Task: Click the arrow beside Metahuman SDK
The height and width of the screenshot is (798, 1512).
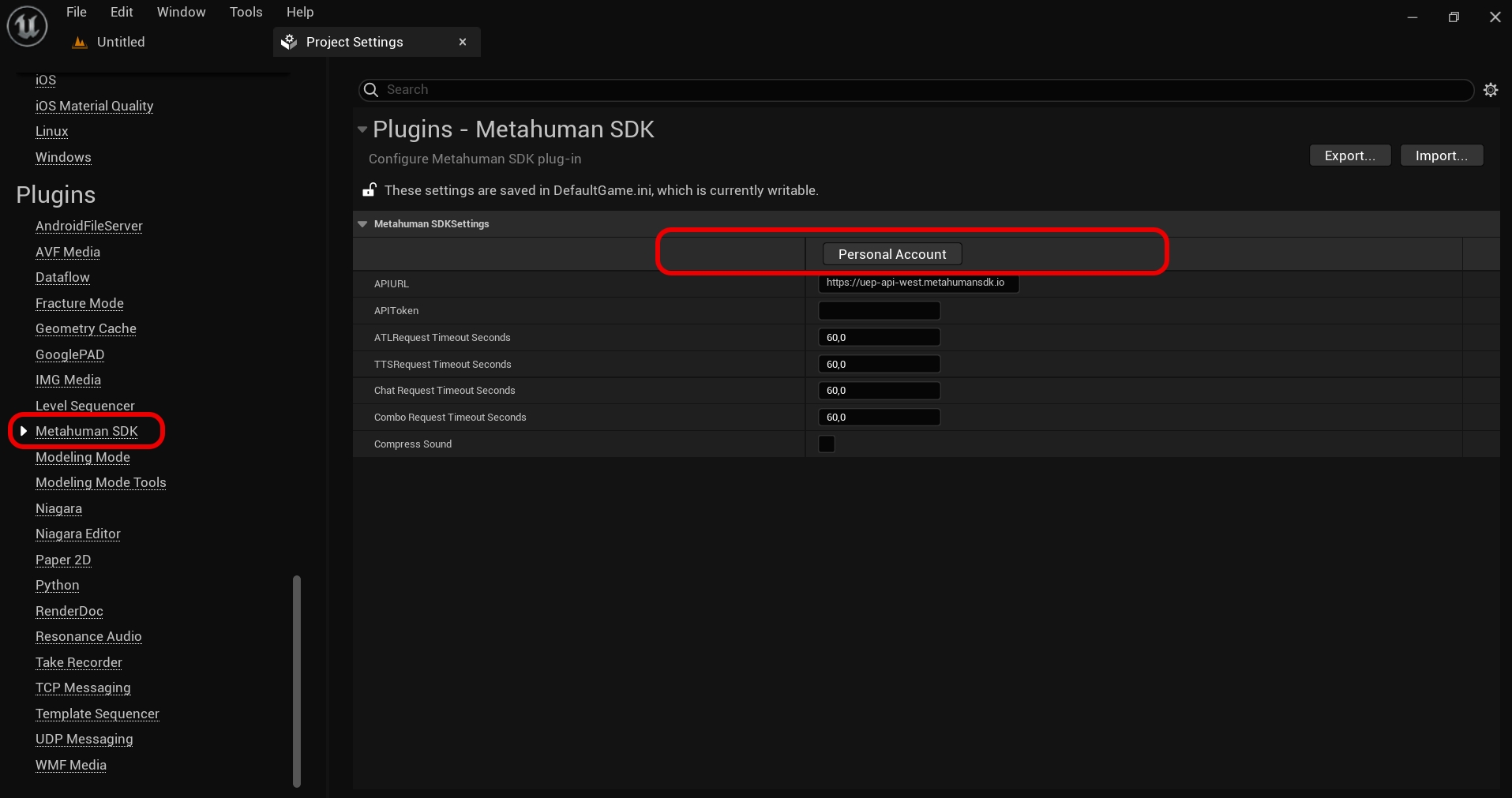Action: (x=24, y=431)
